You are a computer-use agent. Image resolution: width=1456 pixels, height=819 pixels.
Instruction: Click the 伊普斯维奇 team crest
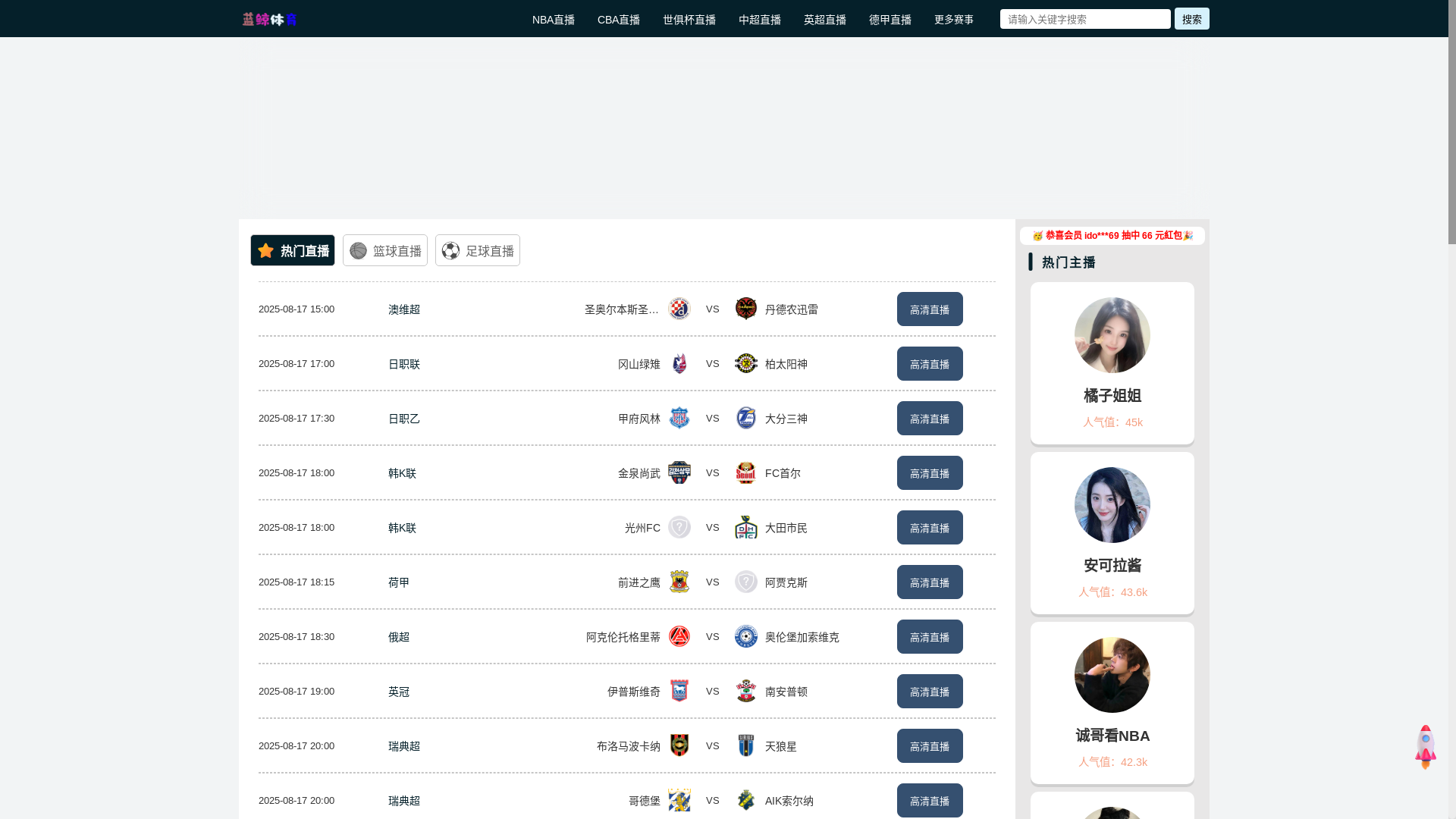(679, 691)
